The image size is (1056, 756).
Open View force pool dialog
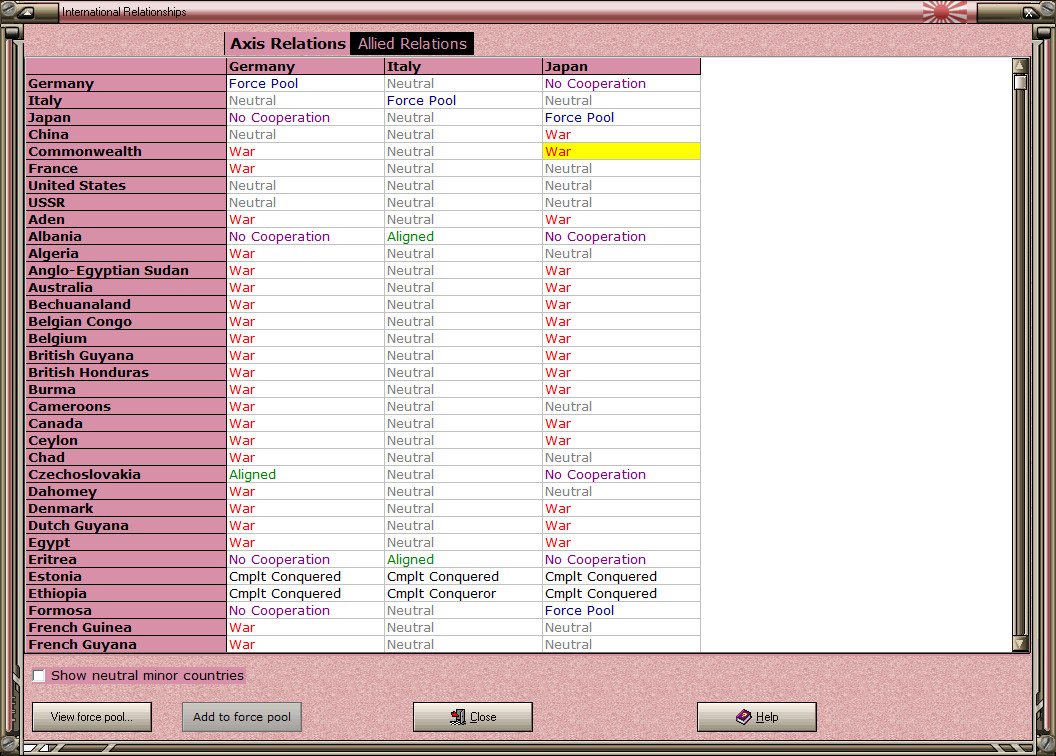[x=92, y=717]
